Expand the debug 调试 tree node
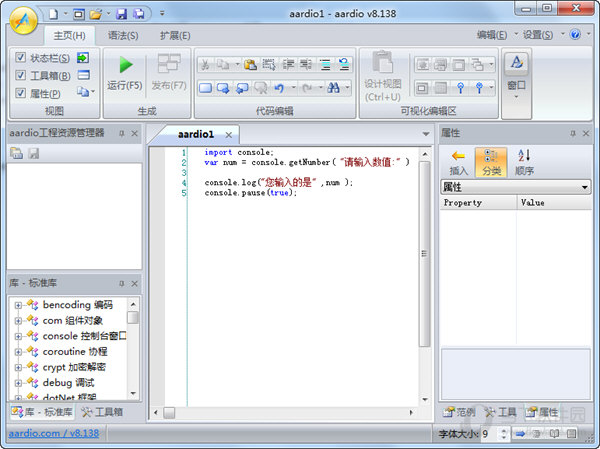Viewport: 600px width, 449px height. 18,383
